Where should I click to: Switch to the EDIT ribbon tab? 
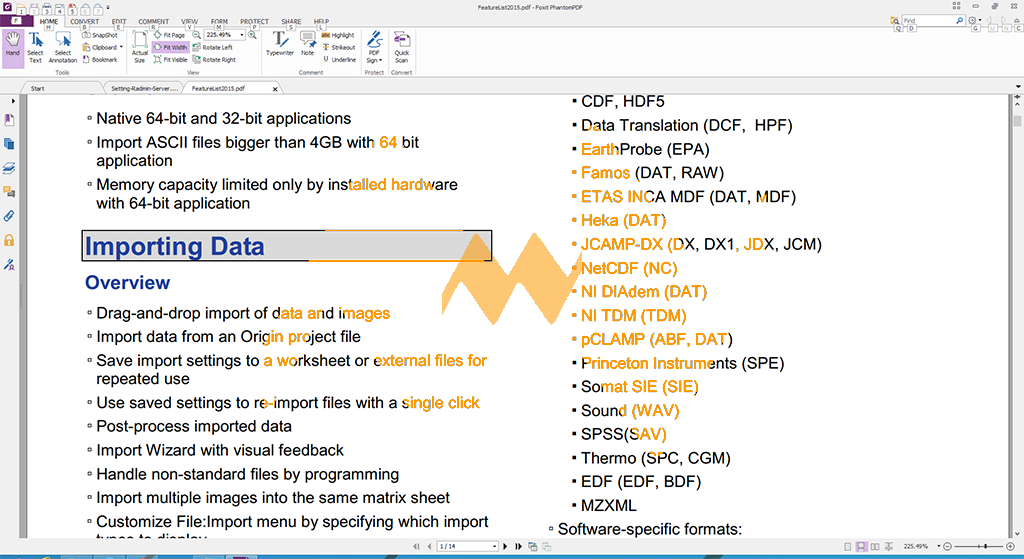tap(119, 22)
